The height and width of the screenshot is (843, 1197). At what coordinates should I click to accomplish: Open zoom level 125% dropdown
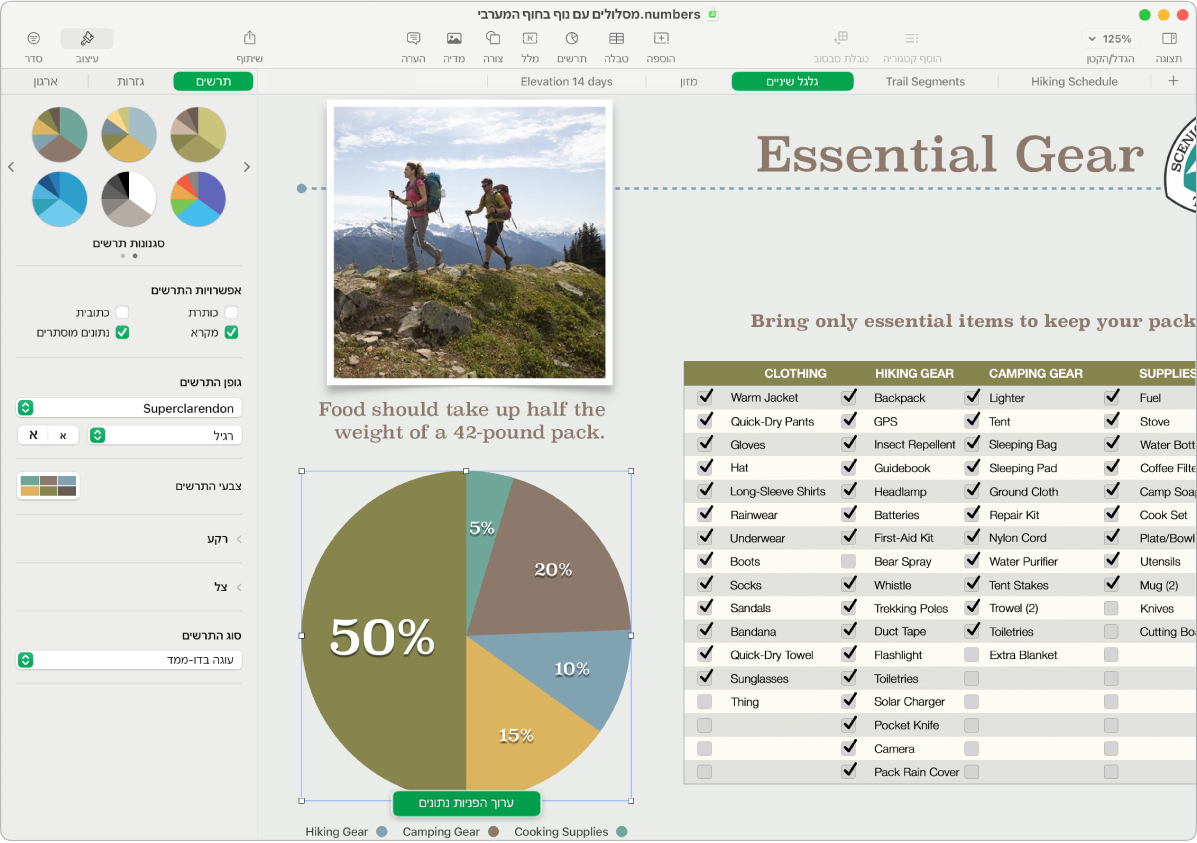click(1110, 38)
